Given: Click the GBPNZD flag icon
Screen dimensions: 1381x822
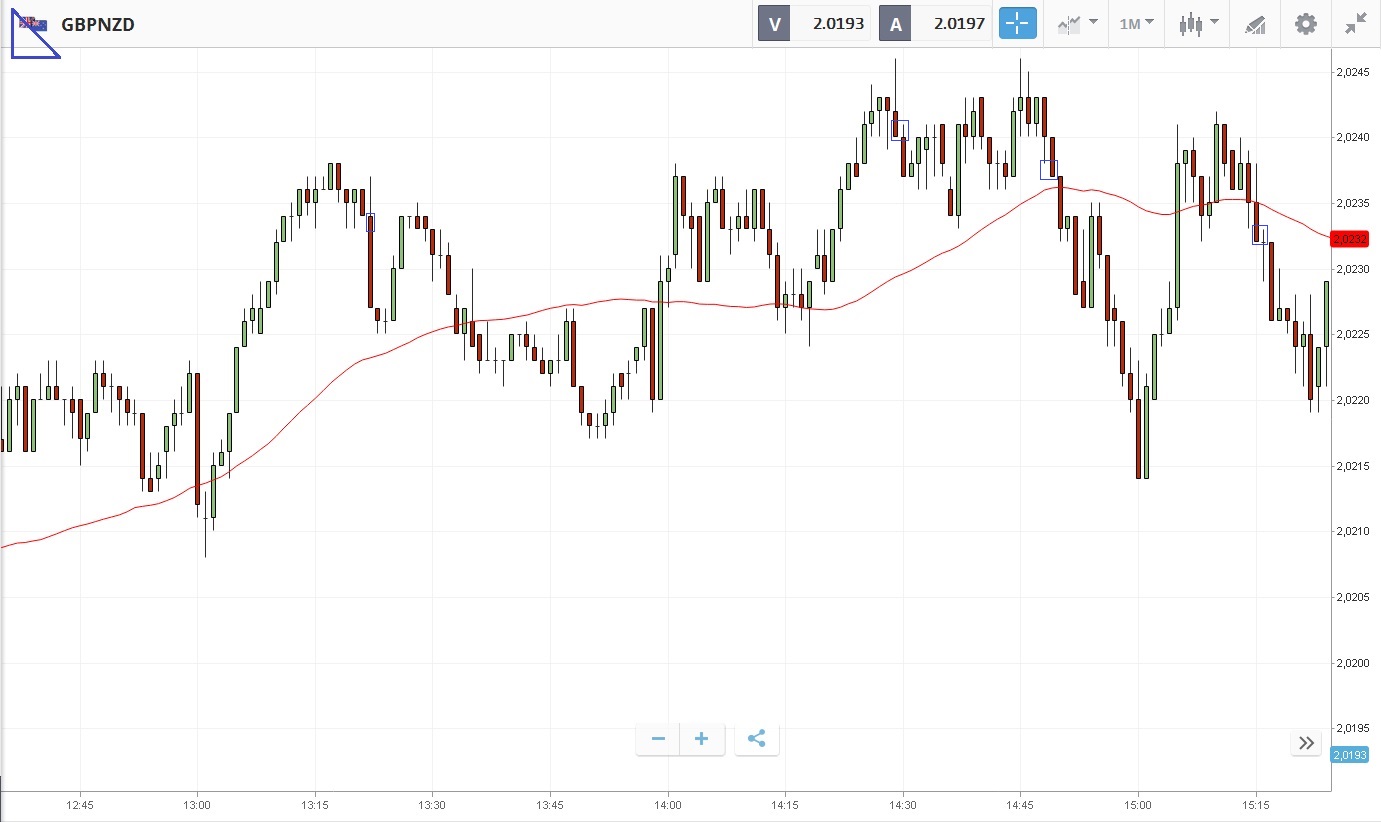Looking at the screenshot, I should [x=33, y=24].
